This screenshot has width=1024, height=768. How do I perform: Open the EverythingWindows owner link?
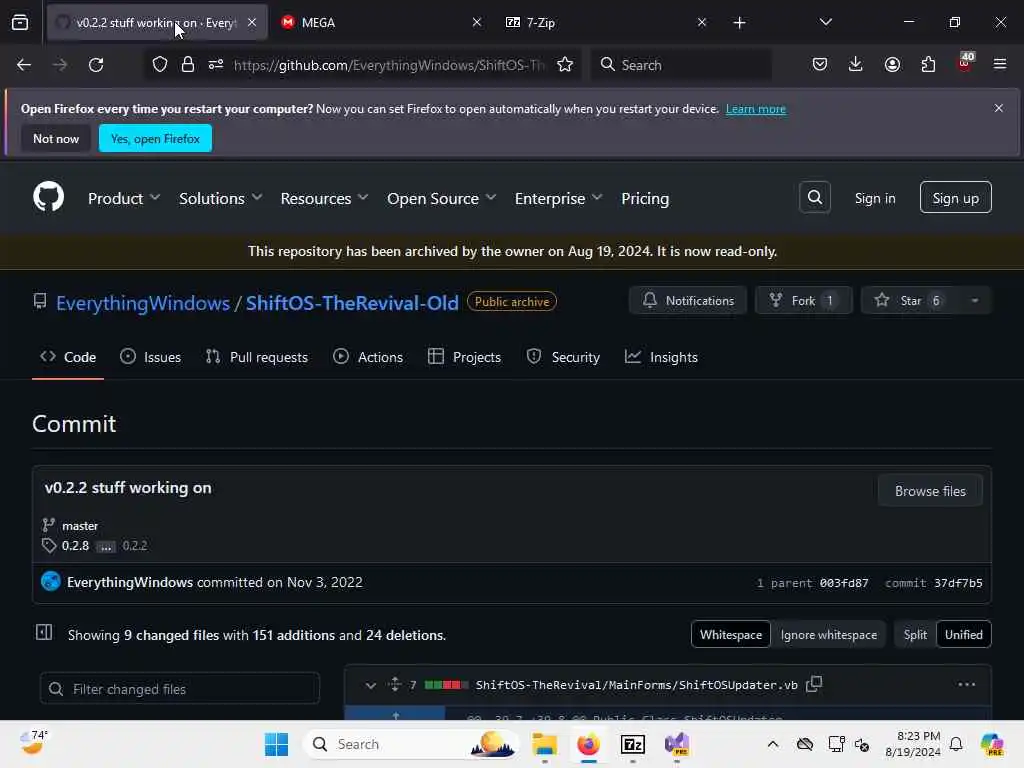click(x=143, y=302)
